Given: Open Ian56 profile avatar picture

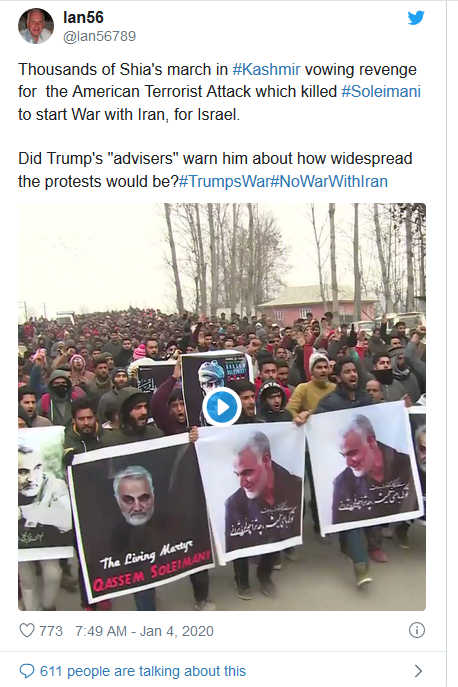Looking at the screenshot, I should coord(36,26).
